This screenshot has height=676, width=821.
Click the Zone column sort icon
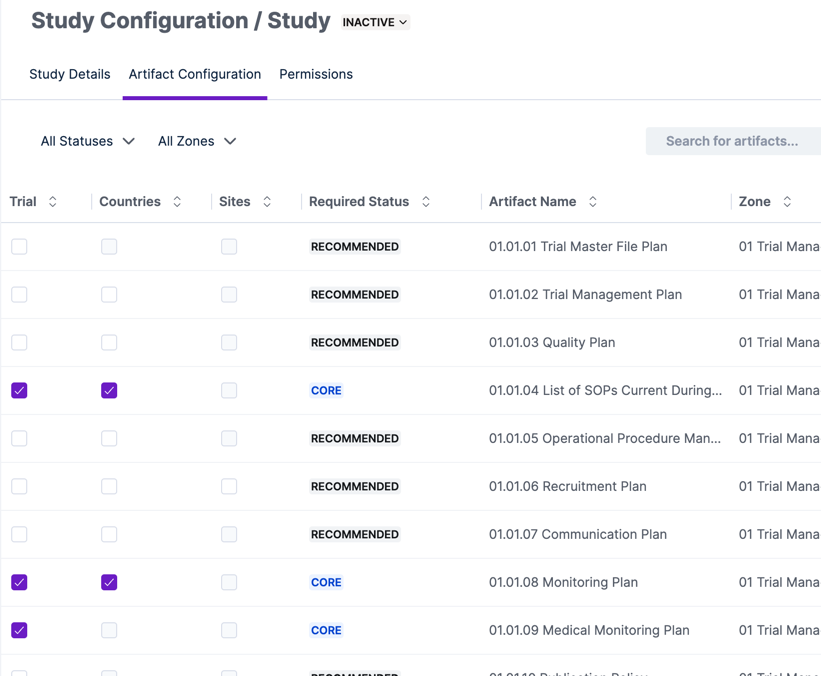[x=787, y=202]
